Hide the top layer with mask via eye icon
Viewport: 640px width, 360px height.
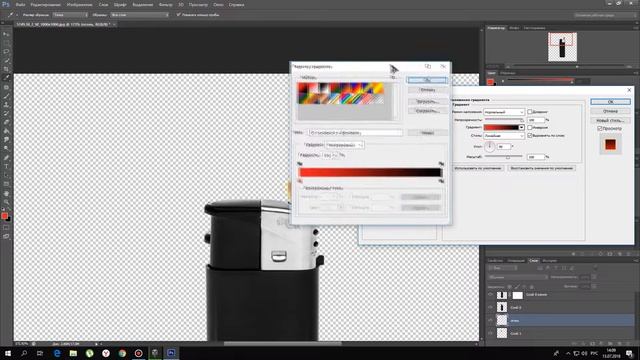(490, 295)
